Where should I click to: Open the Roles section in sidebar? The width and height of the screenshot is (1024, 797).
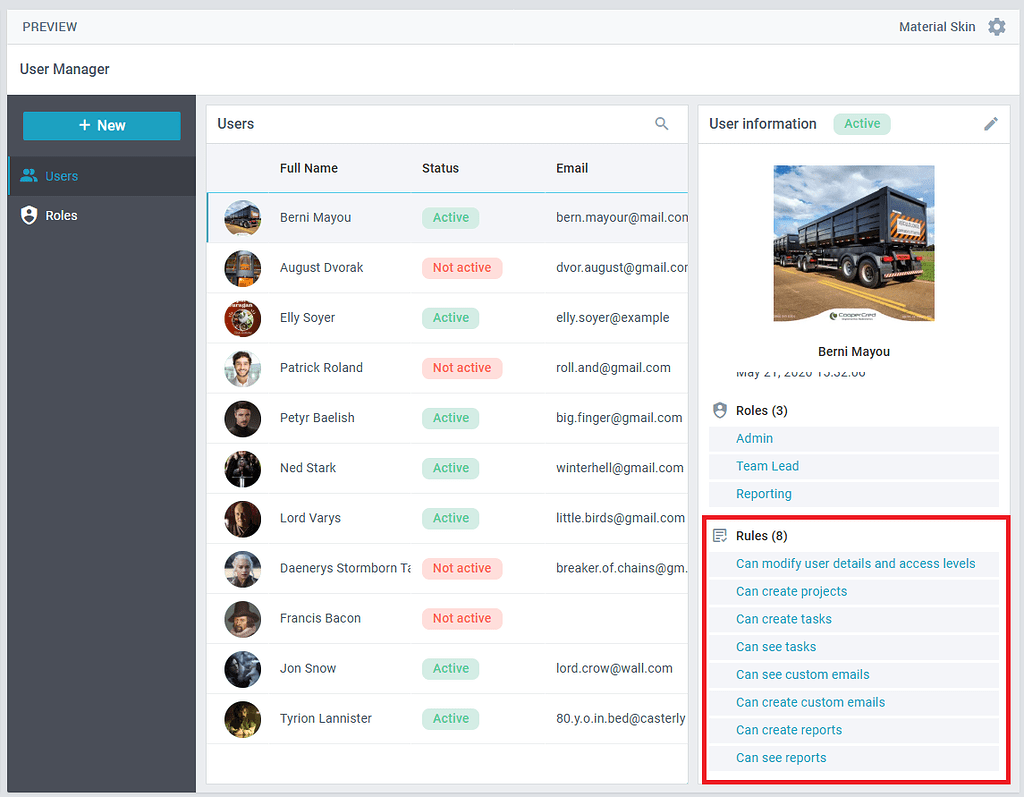coord(102,215)
